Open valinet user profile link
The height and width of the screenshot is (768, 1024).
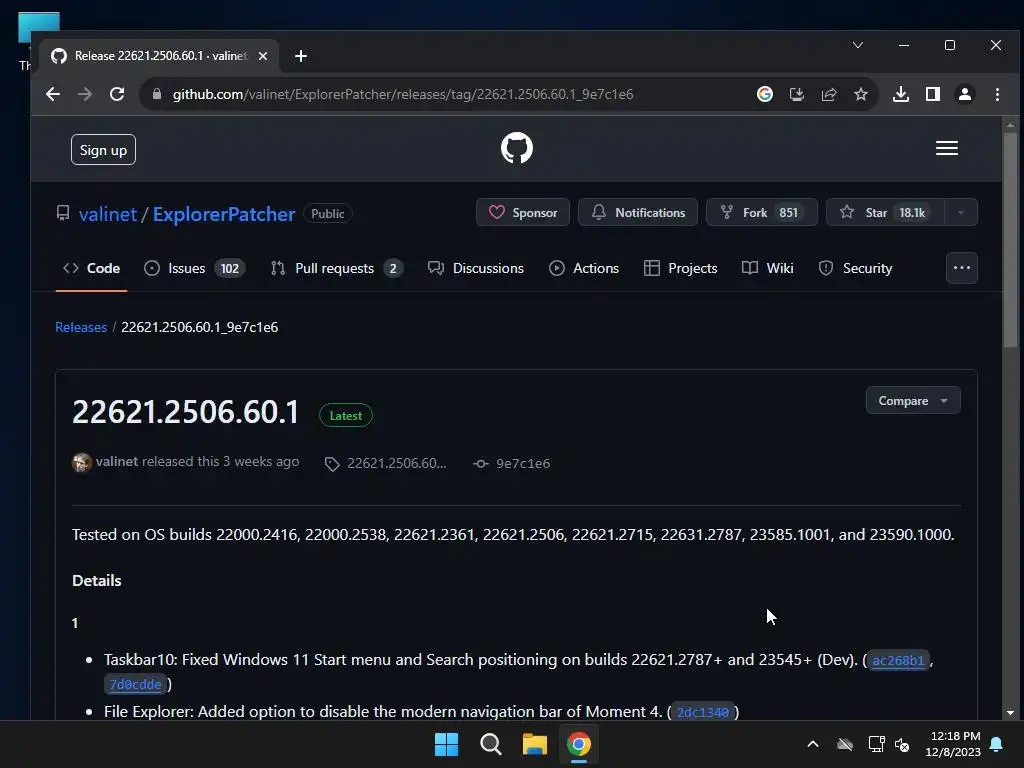[x=108, y=214]
